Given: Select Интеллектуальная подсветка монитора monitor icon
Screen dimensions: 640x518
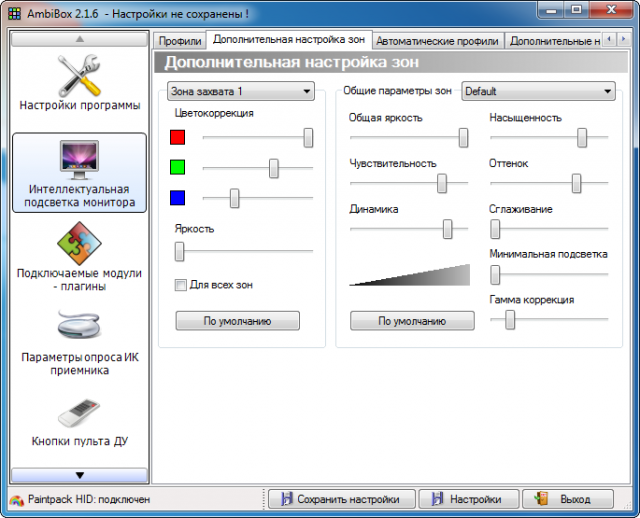Looking at the screenshot, I should (79, 160).
